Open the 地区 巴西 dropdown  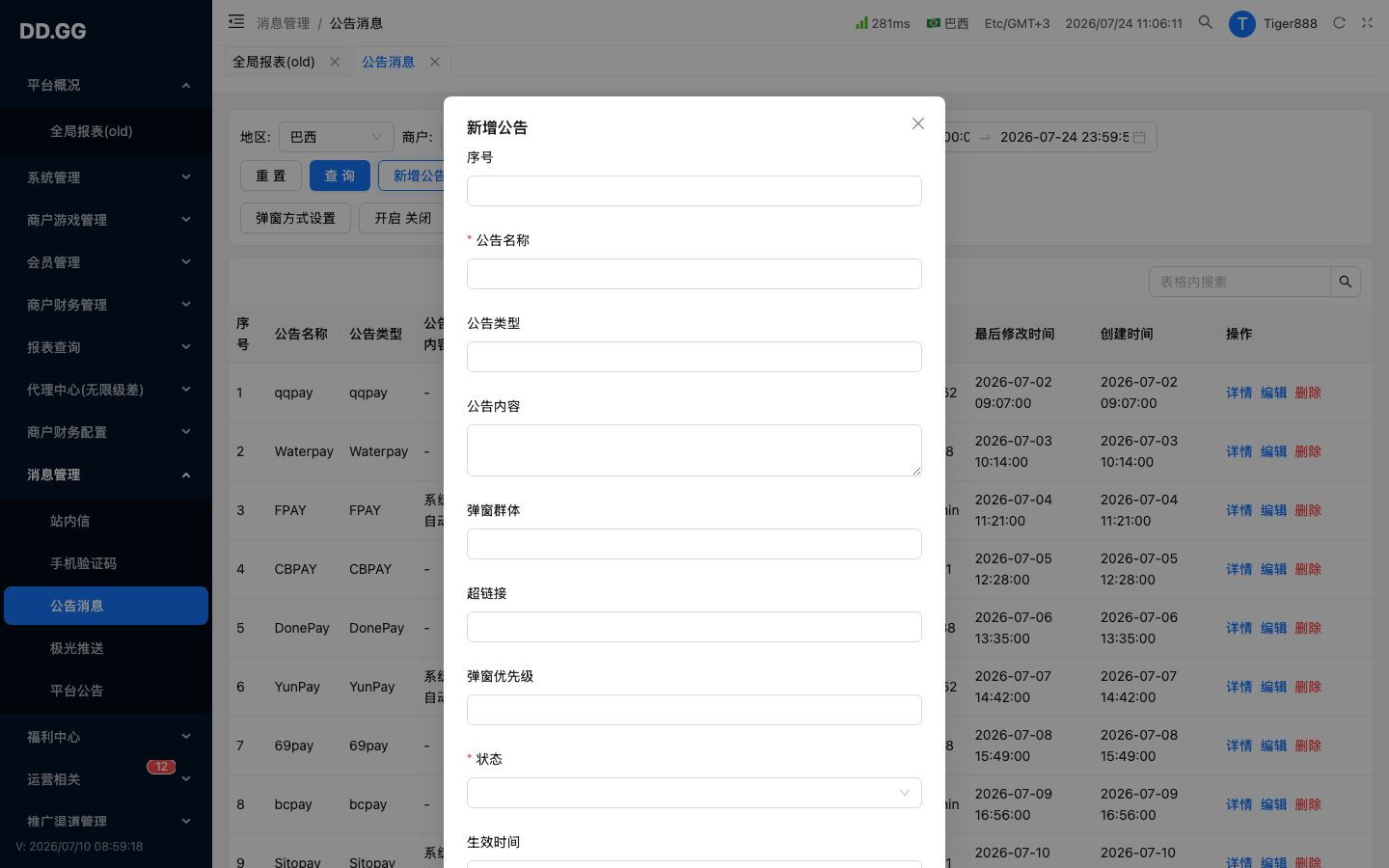coord(336,137)
